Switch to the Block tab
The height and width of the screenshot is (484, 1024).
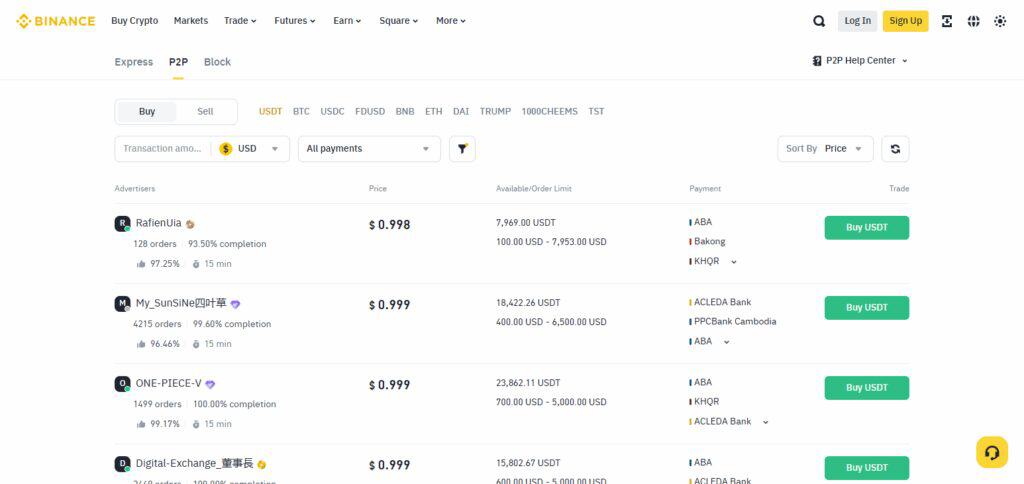click(x=217, y=62)
